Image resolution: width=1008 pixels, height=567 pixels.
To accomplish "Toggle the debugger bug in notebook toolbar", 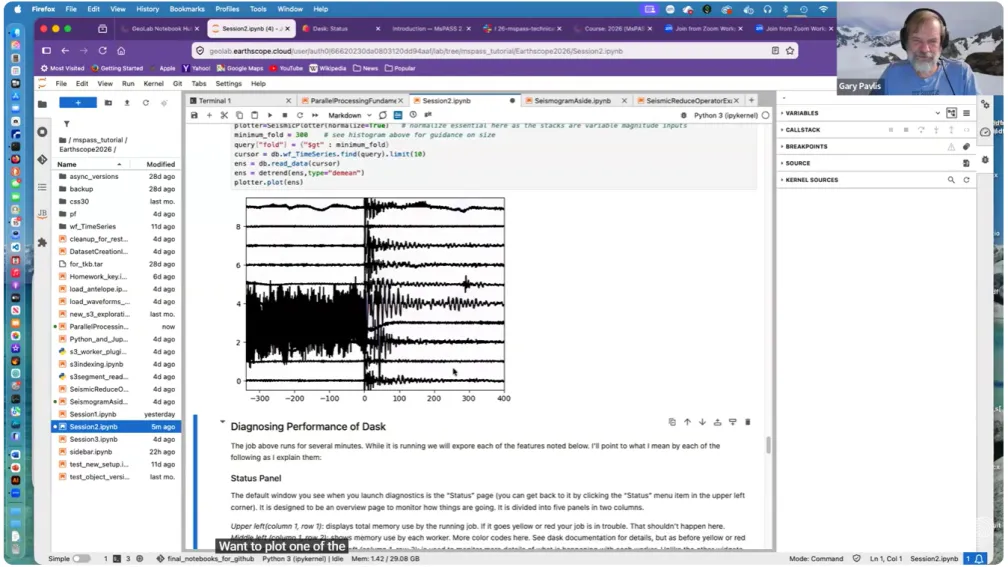I will pyautogui.click(x=684, y=115).
